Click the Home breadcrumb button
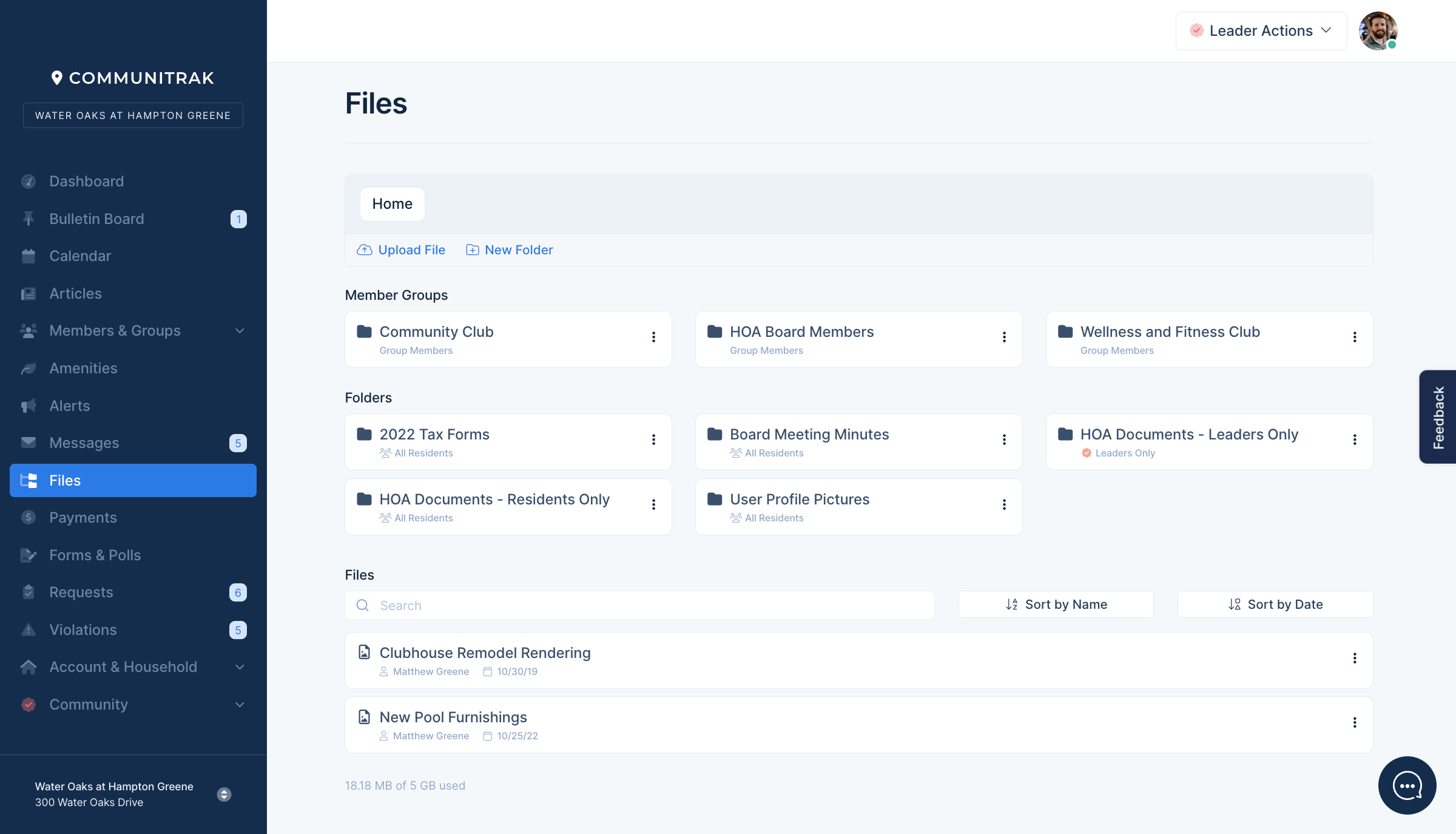This screenshot has width=1456, height=834. 392,204
